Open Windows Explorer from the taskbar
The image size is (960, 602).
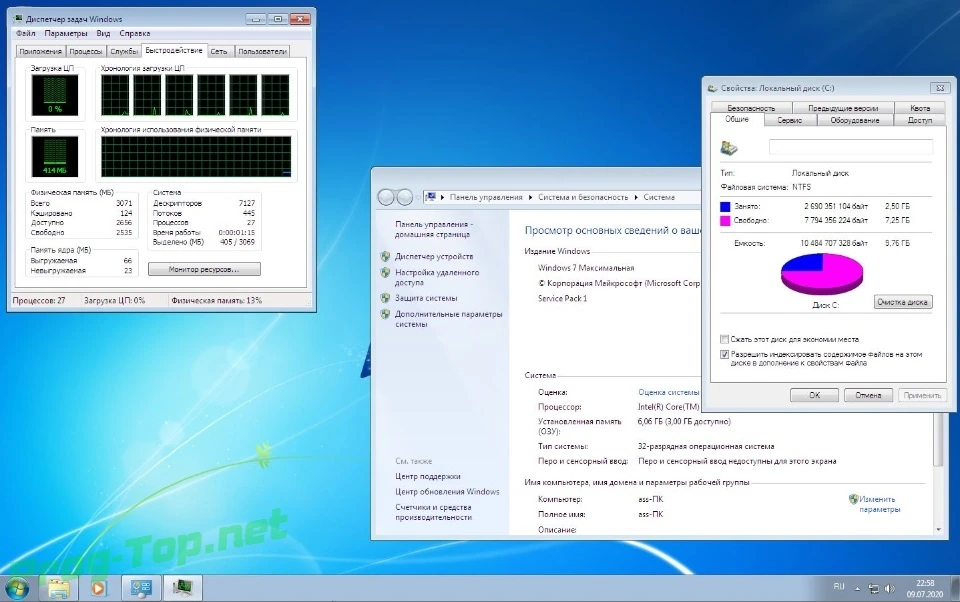59,589
